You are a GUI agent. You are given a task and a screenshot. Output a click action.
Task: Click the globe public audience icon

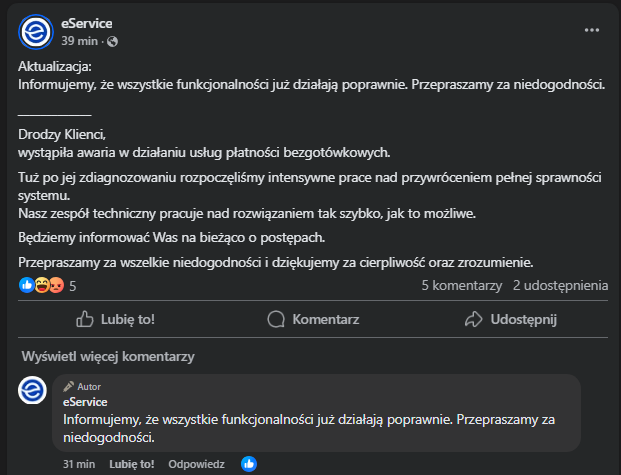click(111, 41)
